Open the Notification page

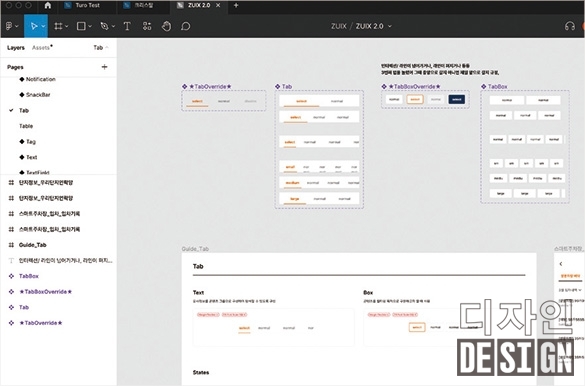pos(41,79)
